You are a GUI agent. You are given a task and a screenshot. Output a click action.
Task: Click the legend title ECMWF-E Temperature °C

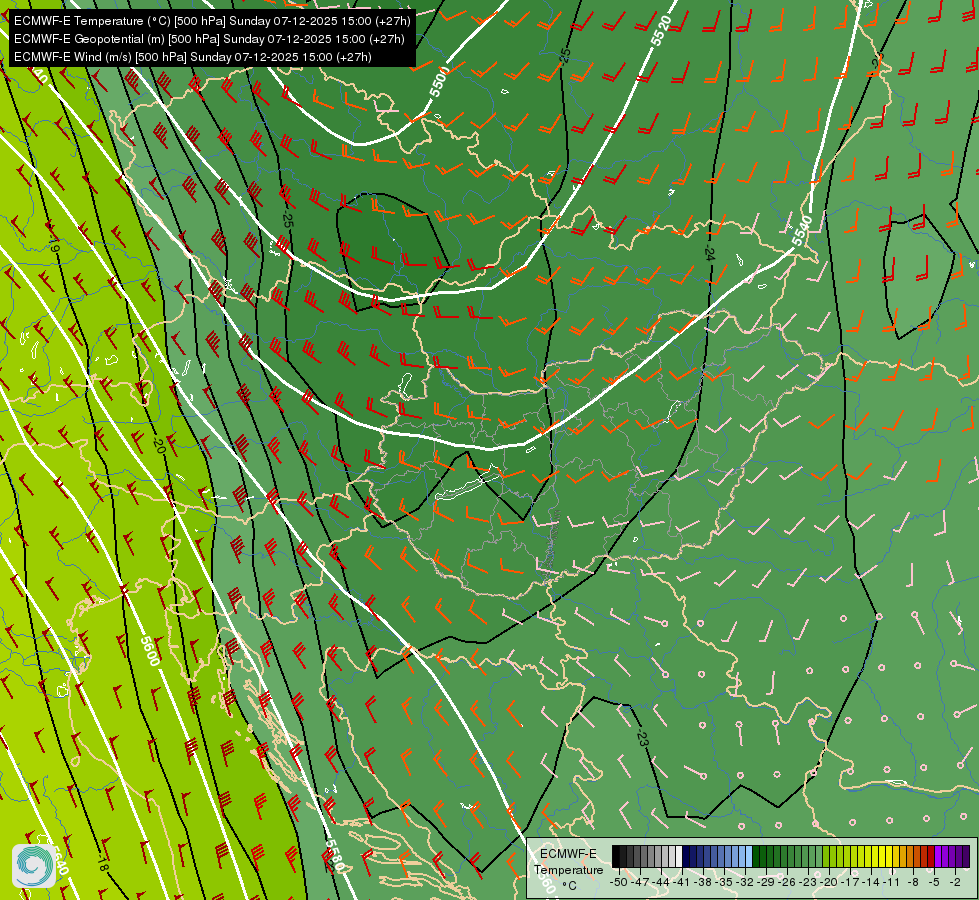(569, 869)
